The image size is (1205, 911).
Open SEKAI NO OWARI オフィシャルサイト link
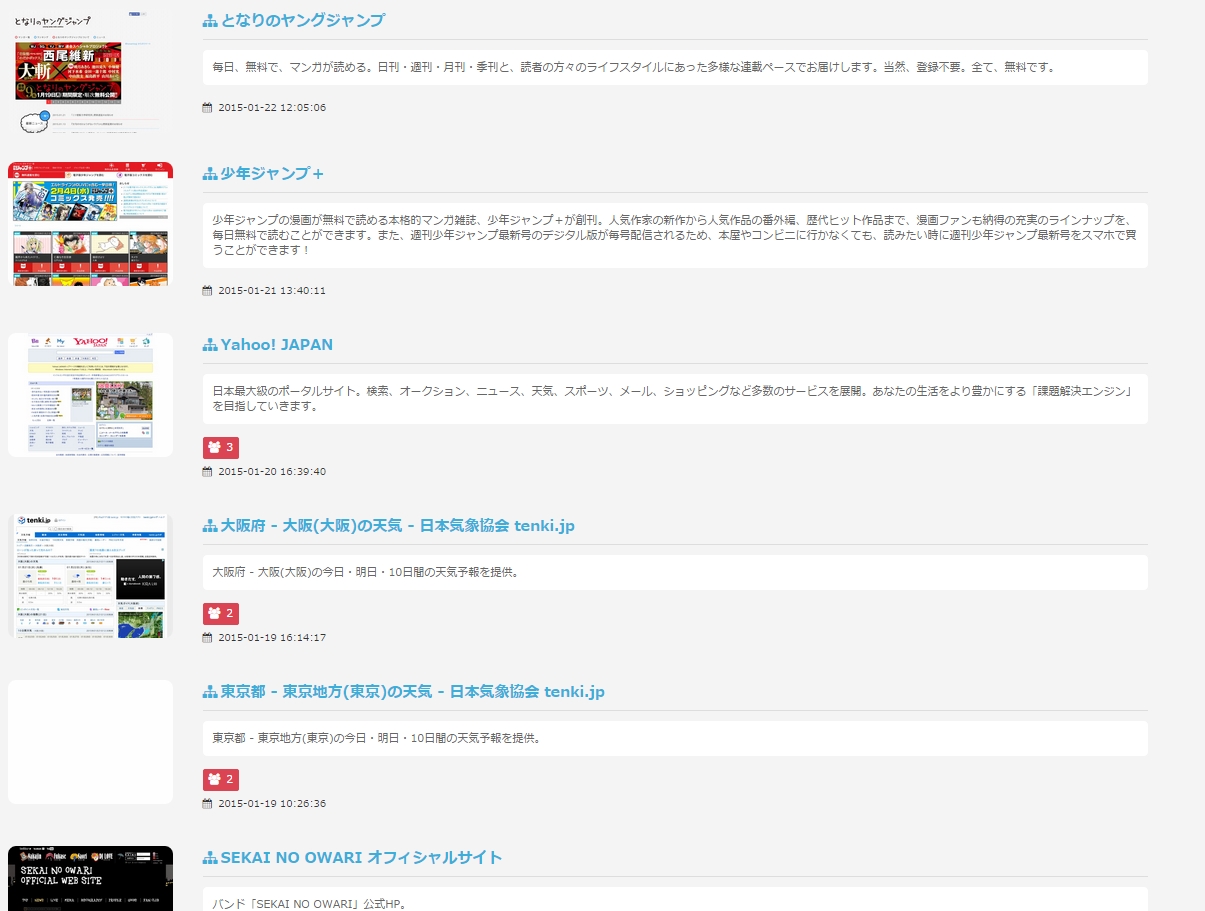pyautogui.click(x=361, y=858)
